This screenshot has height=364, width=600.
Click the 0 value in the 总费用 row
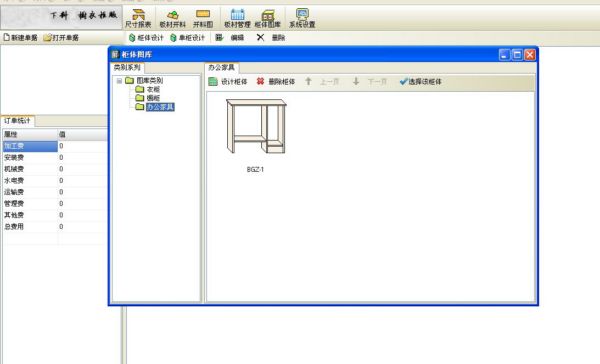[61, 227]
